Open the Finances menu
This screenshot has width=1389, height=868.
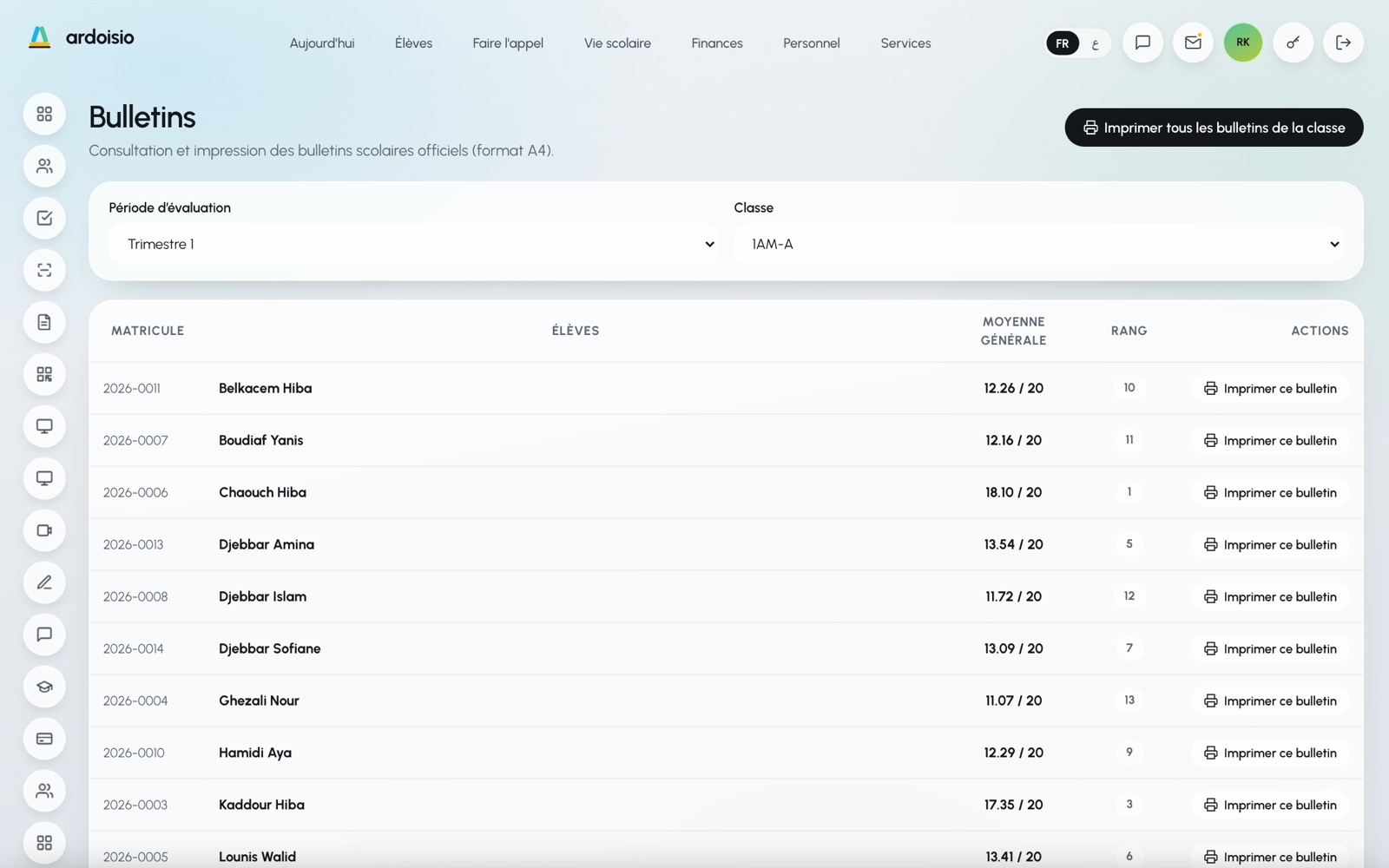pos(717,43)
